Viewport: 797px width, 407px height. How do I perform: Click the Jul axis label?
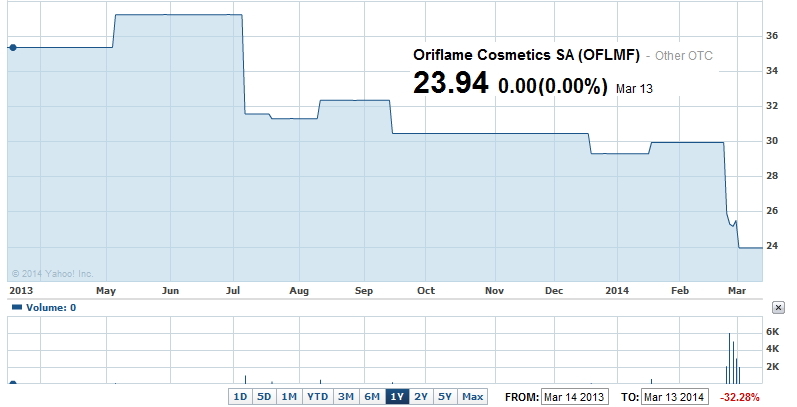[x=233, y=291]
